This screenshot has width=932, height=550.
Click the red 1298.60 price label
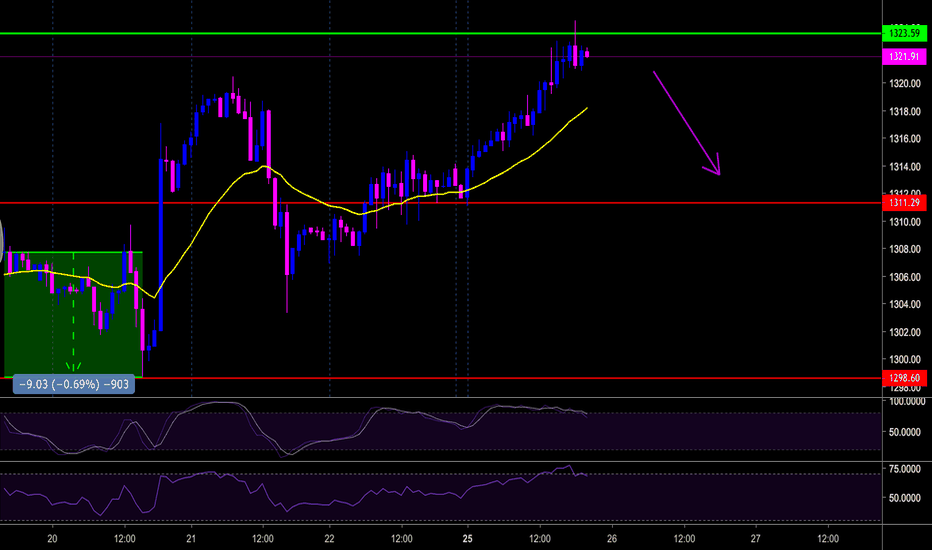pos(904,378)
